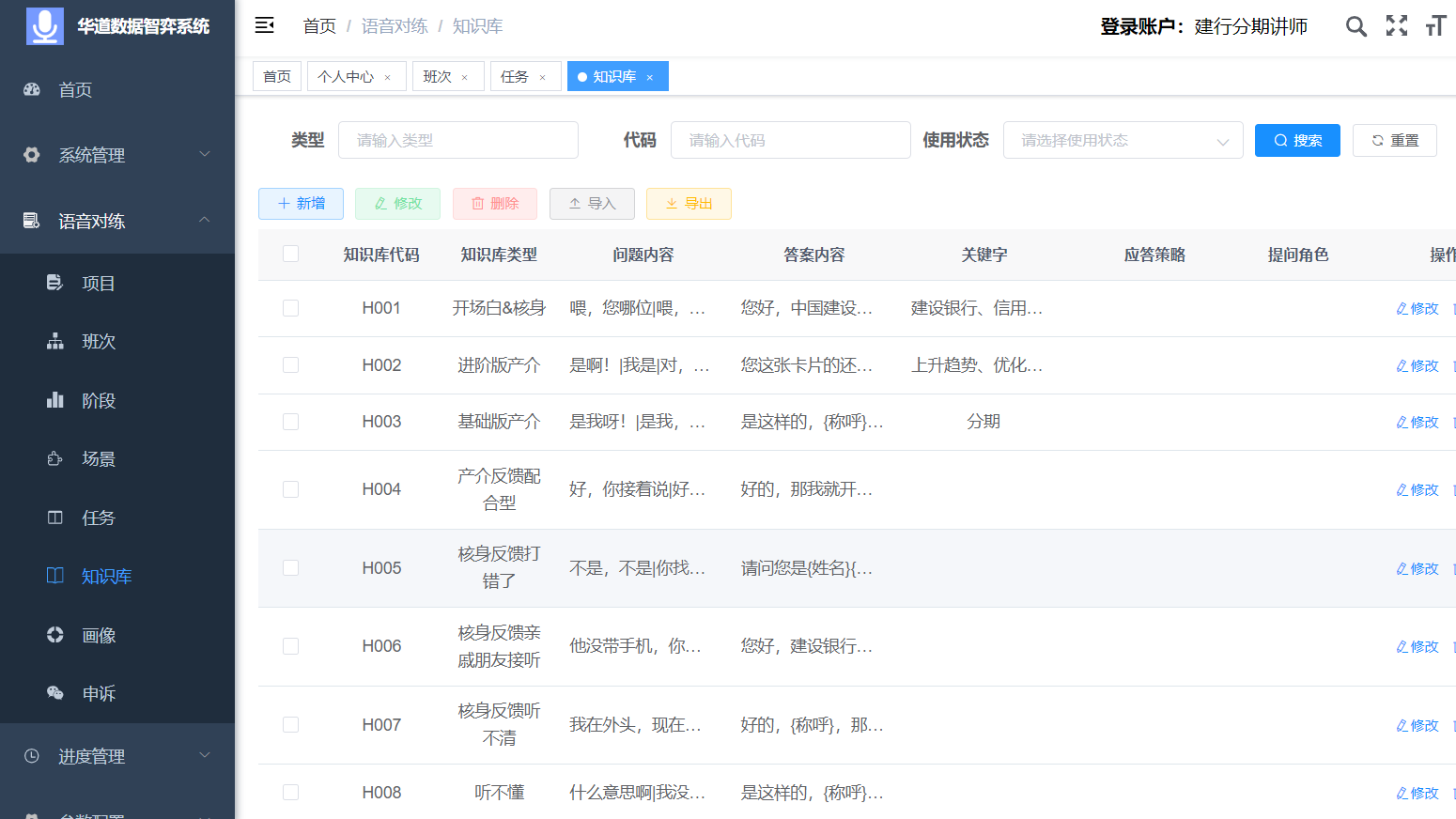Click the 知识库 book icon in sidebar

(x=55, y=576)
